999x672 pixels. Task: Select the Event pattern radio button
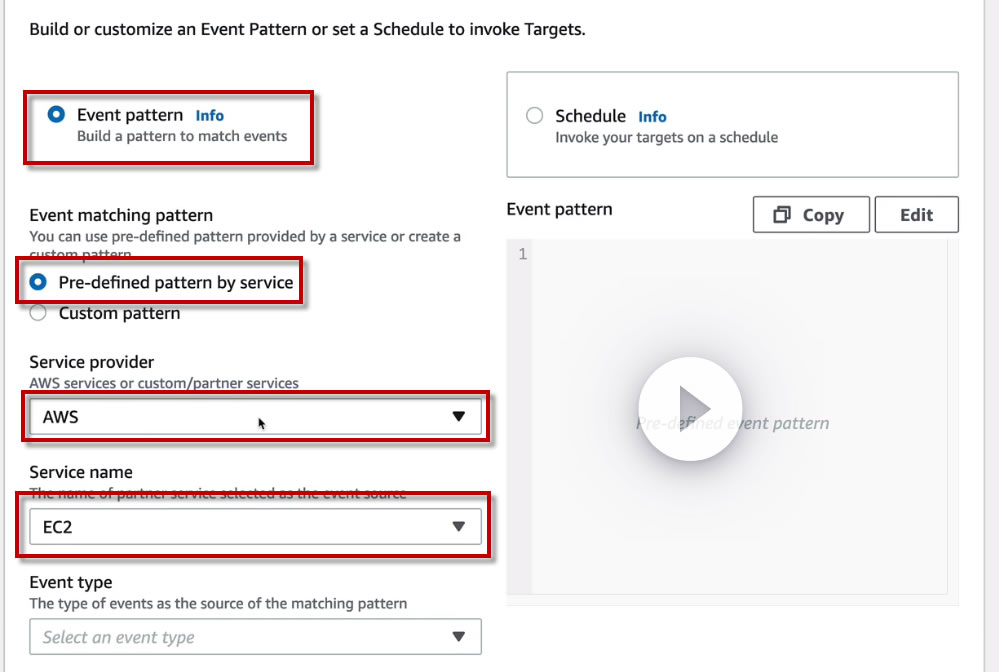pos(56,114)
